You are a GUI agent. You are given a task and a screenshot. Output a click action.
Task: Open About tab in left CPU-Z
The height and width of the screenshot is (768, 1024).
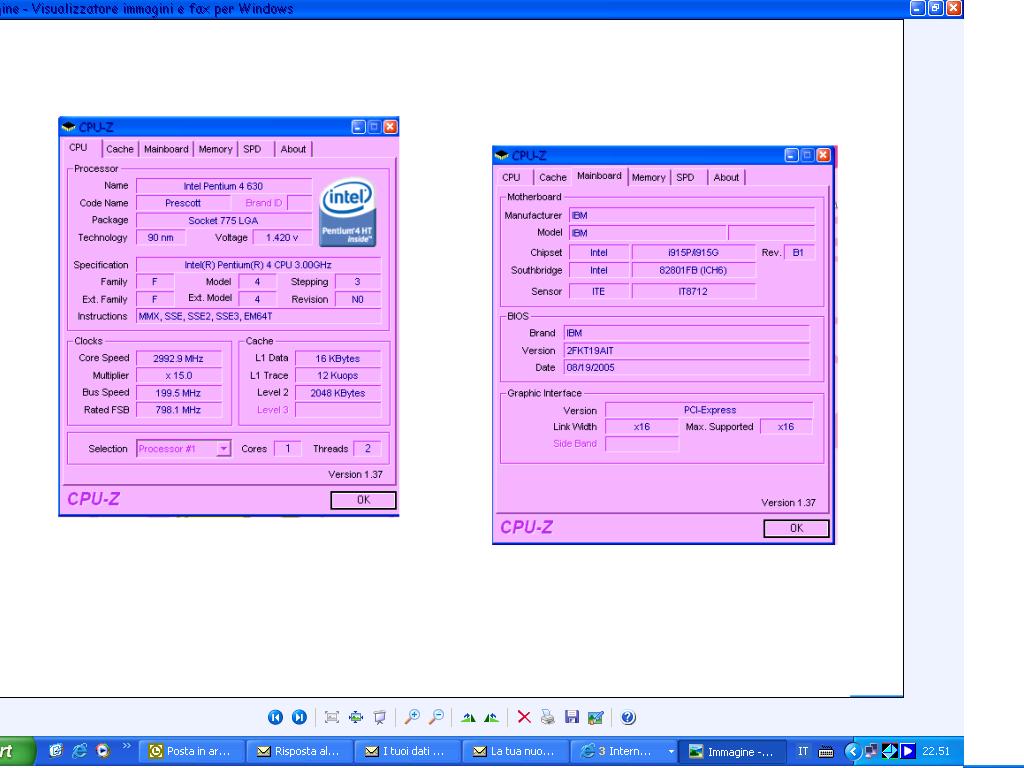click(293, 149)
